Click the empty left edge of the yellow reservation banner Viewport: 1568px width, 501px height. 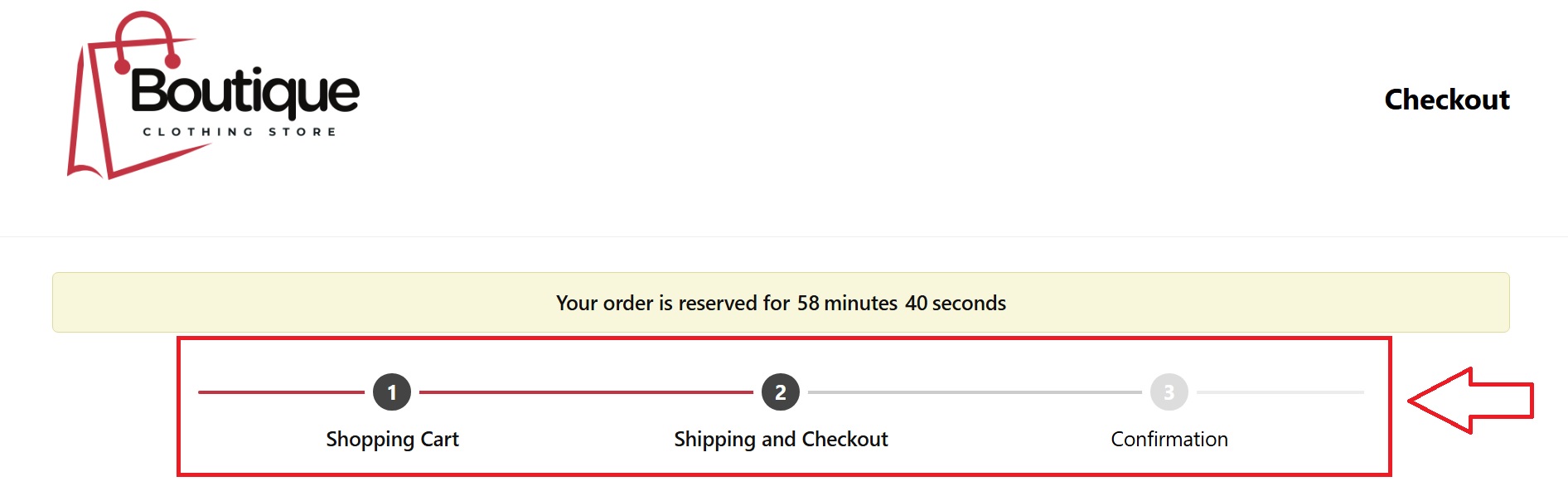(x=124, y=303)
